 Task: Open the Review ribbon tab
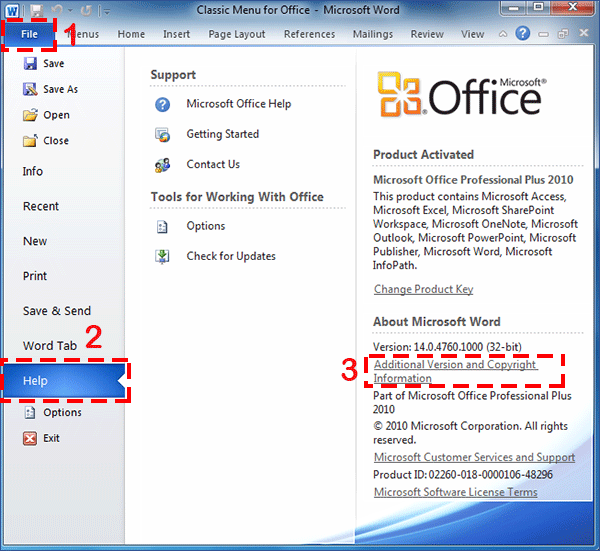click(427, 34)
